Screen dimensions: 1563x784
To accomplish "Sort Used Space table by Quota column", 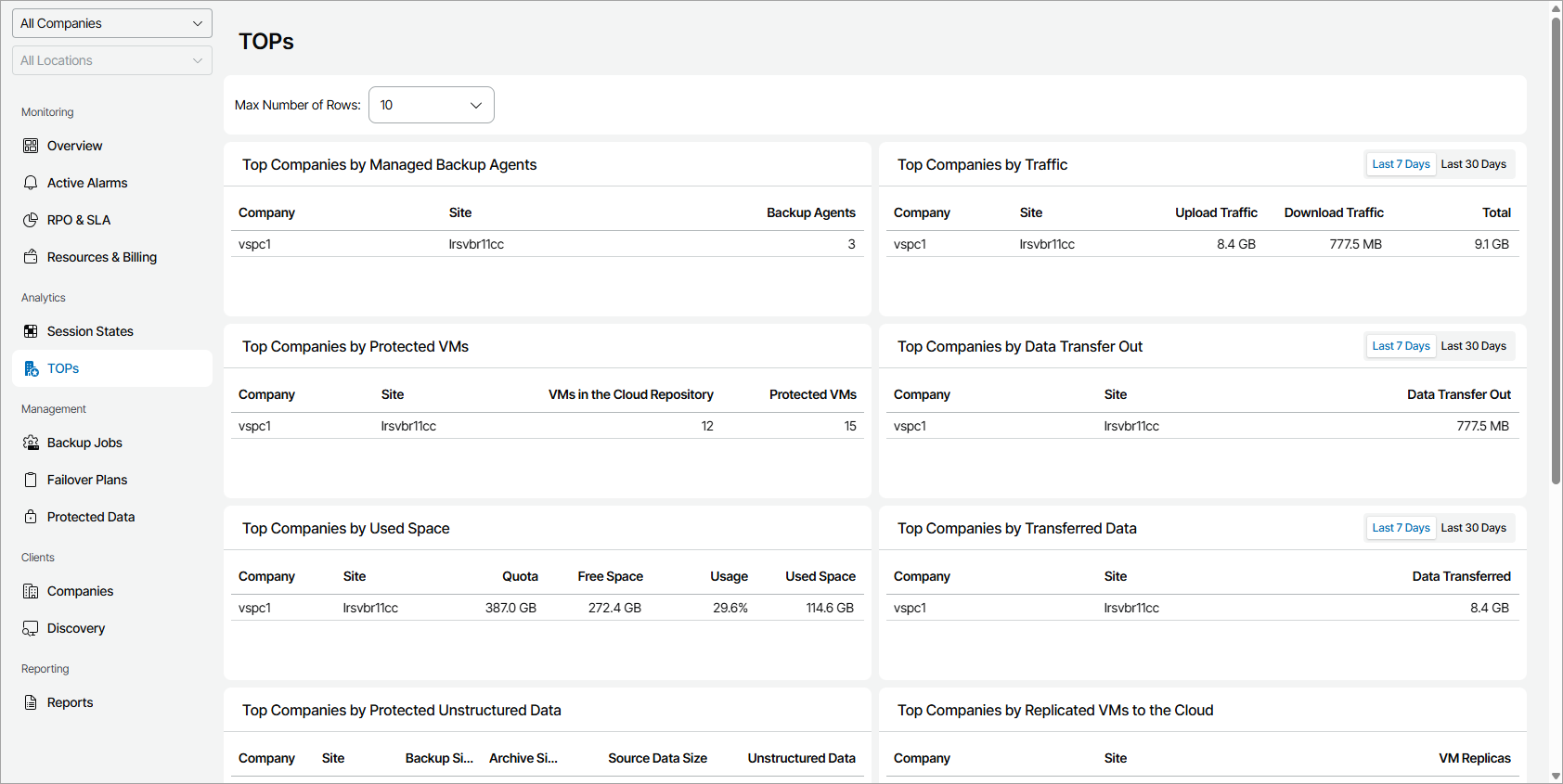I will click(x=520, y=576).
